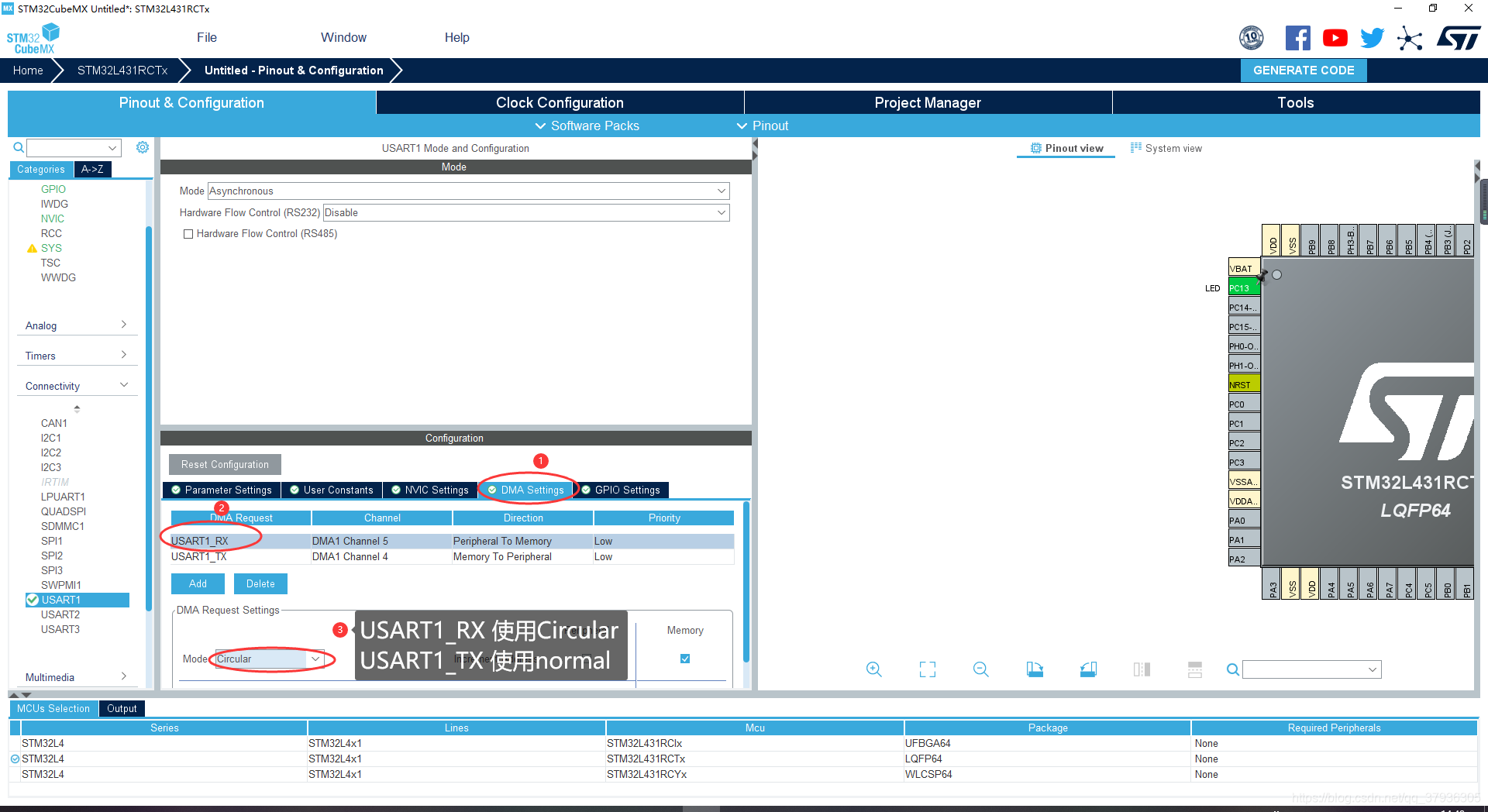Zoom in on the pinout view
The height and width of the screenshot is (812, 1488).
[873, 669]
